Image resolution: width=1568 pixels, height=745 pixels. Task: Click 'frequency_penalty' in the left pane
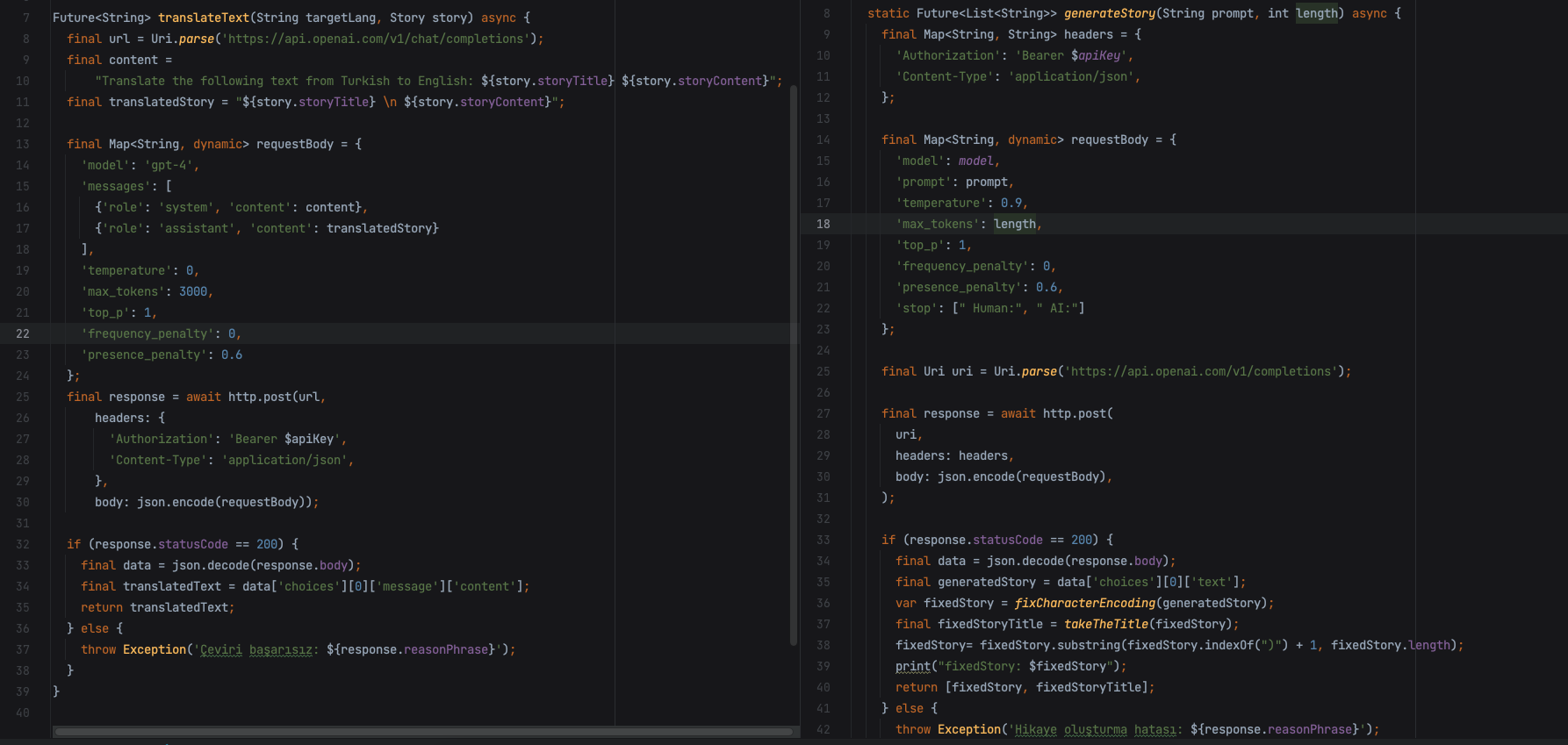pos(147,333)
